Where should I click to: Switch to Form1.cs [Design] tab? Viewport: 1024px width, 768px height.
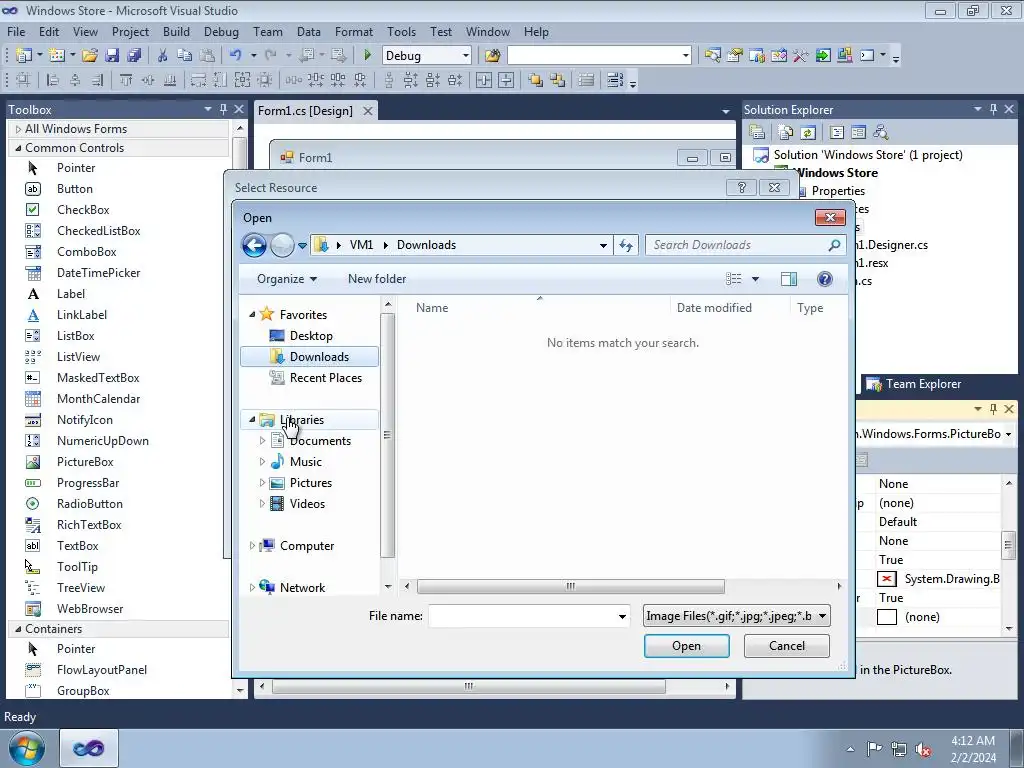coord(305,110)
